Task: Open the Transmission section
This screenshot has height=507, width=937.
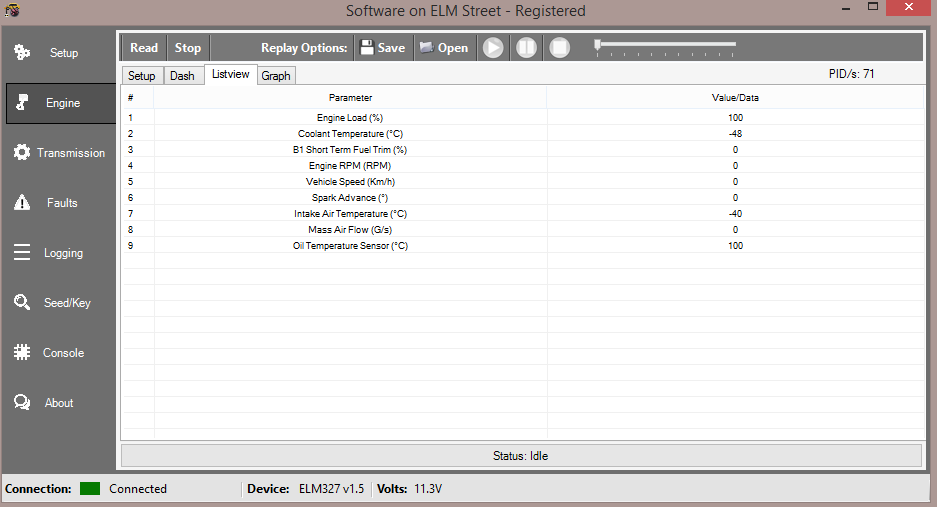Action: pyautogui.click(x=58, y=153)
